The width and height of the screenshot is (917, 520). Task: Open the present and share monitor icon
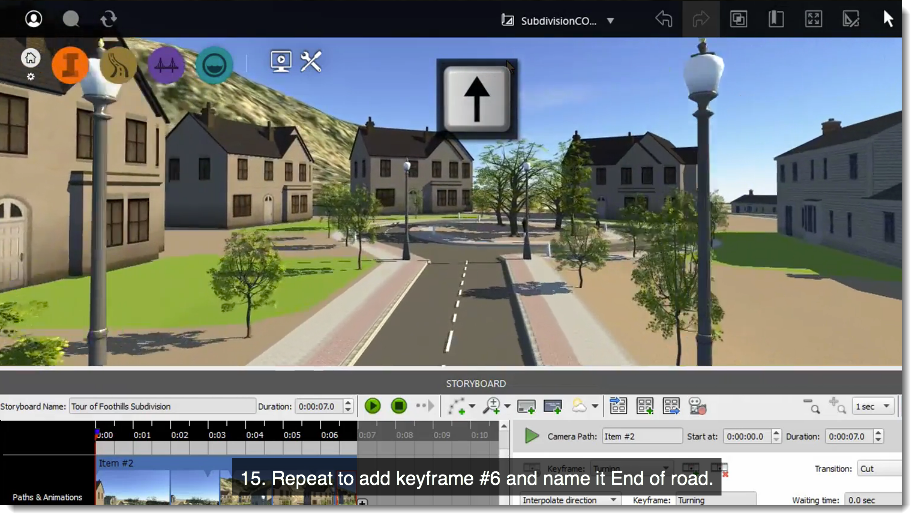click(281, 61)
